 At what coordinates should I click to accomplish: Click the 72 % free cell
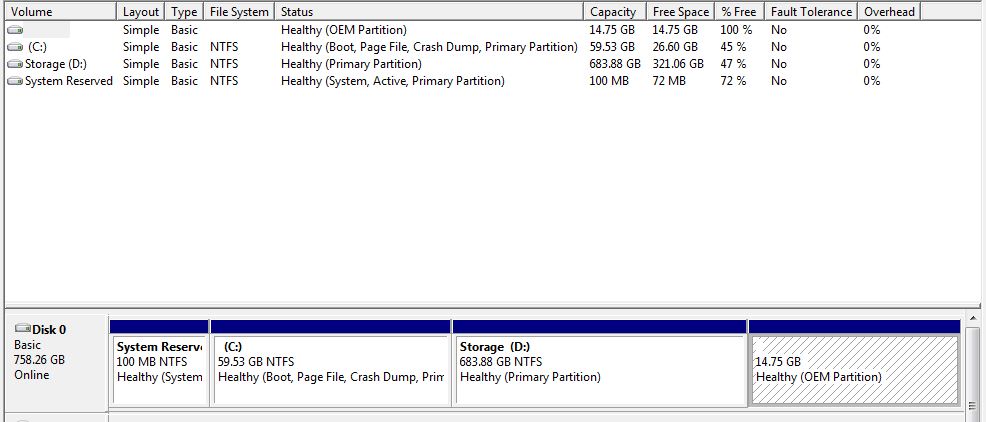[x=733, y=81]
